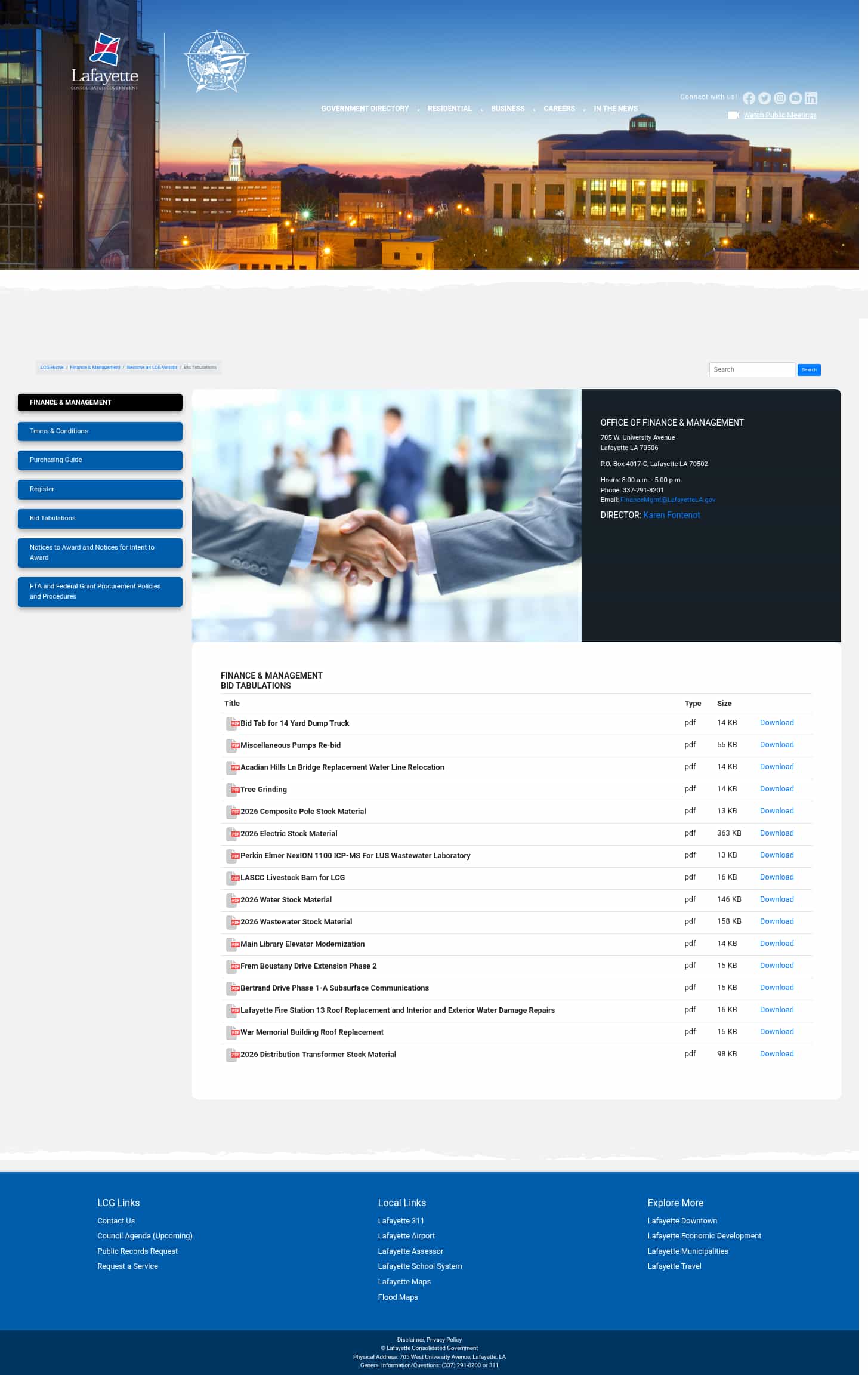Viewport: 868px width, 1375px height.
Task: Click PDF icon for 2026 Wastewater Stock Material
Action: pyautogui.click(x=233, y=922)
